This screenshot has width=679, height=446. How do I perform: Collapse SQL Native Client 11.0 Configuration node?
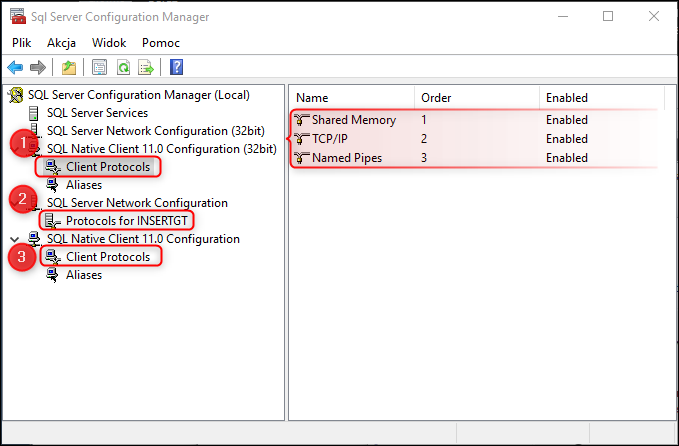14,239
